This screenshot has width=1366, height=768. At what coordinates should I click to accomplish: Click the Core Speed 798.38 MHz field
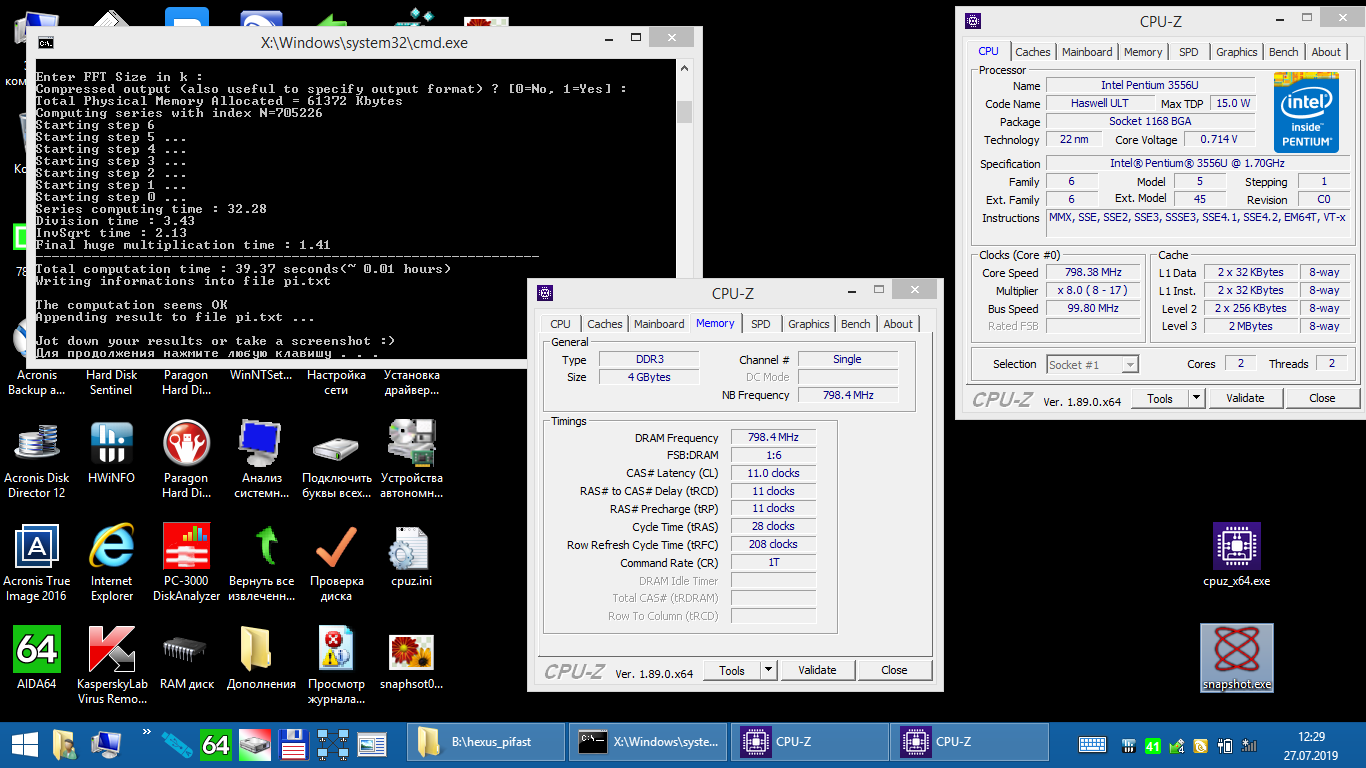pos(1093,273)
